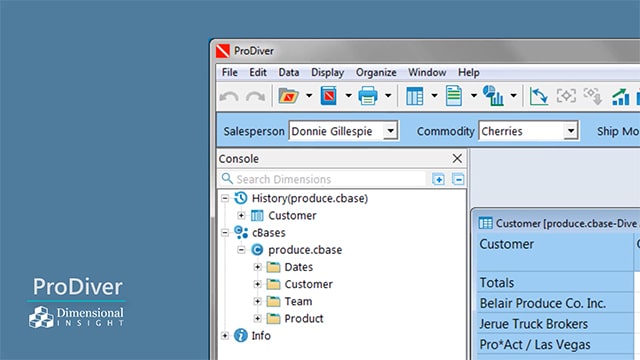The height and width of the screenshot is (360, 640).
Task: Select Pro*Act / Las Vegas row
Action: [556, 344]
